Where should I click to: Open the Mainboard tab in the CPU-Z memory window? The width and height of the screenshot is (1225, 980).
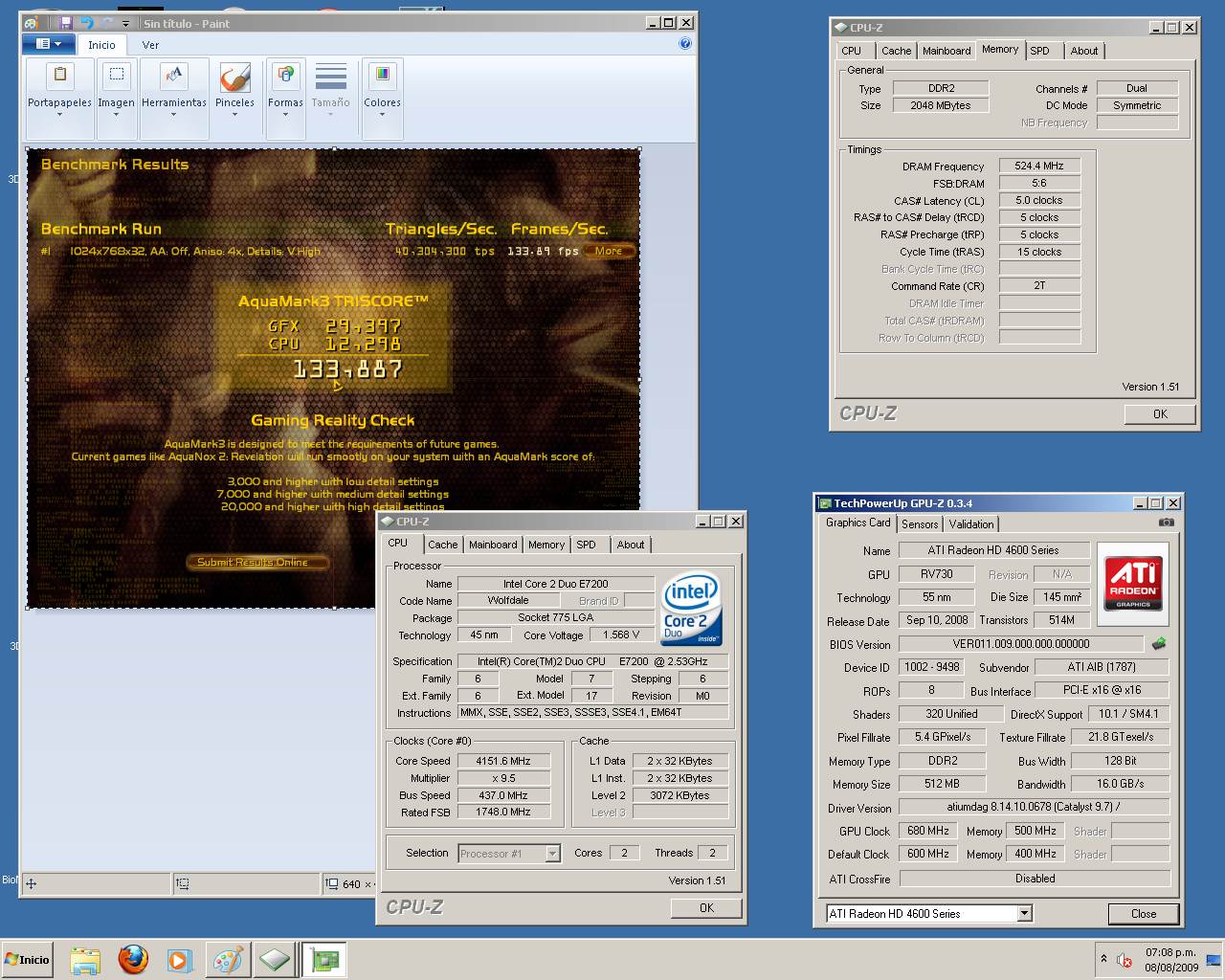[947, 51]
